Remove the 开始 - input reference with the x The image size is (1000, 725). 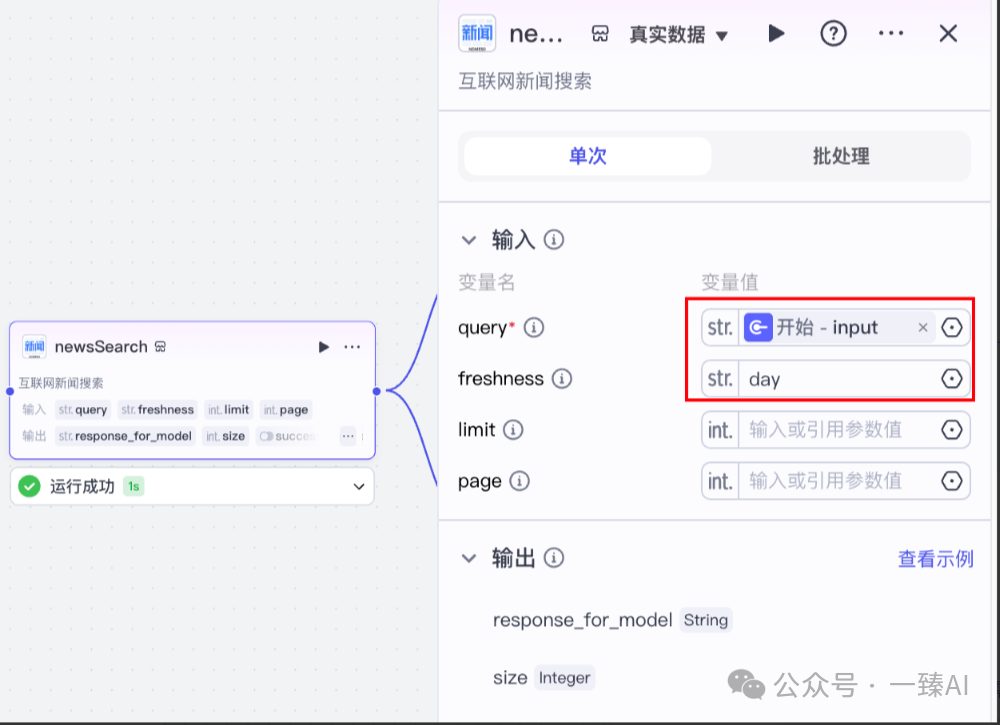pos(922,327)
